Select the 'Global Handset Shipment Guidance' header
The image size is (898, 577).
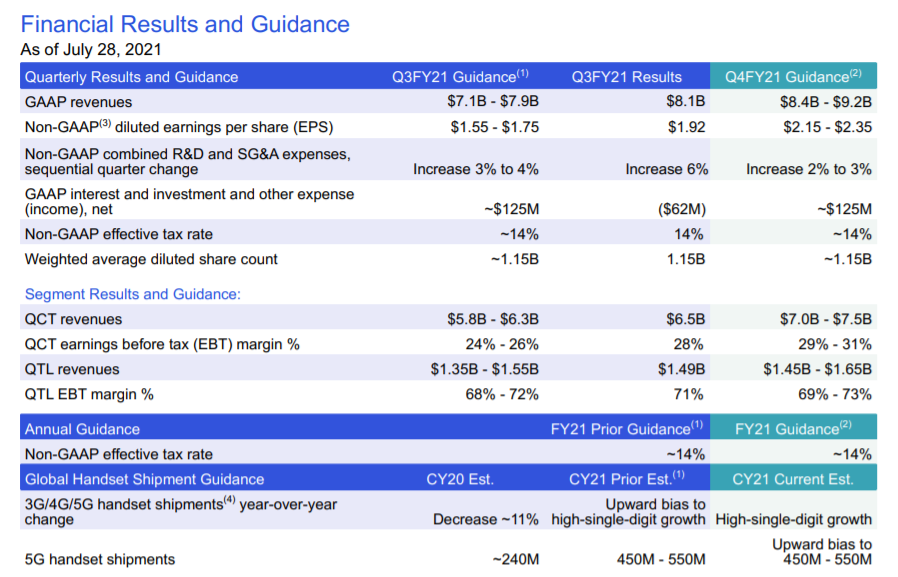tap(144, 479)
